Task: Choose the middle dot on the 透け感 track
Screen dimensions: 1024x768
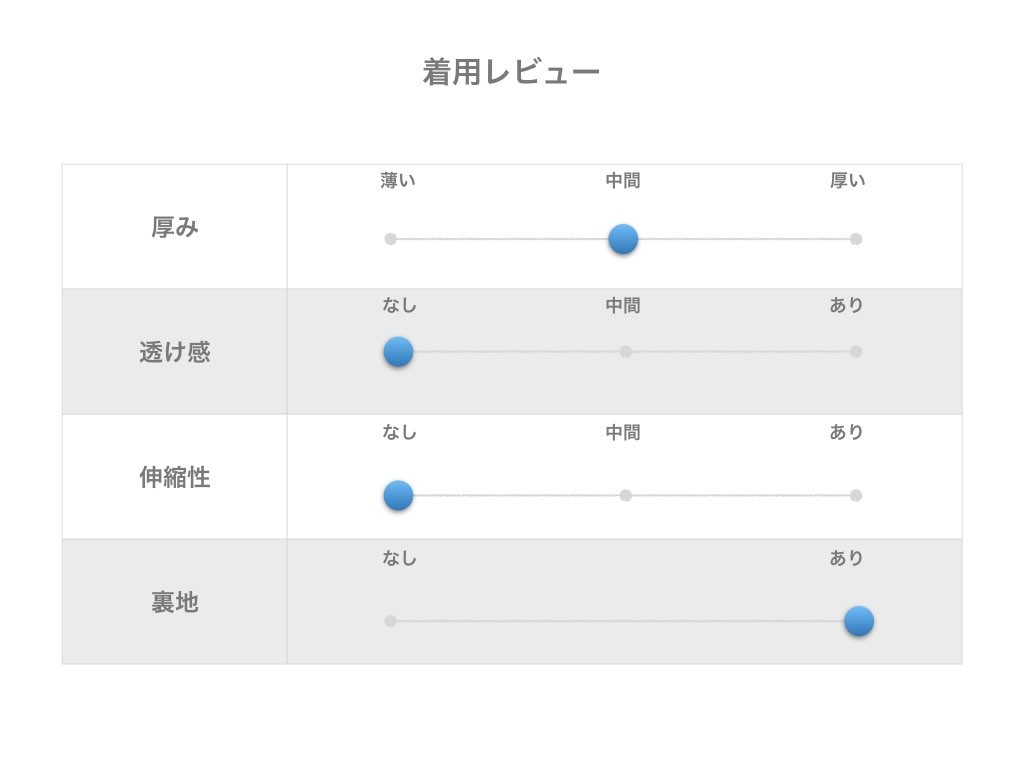Action: coord(626,351)
